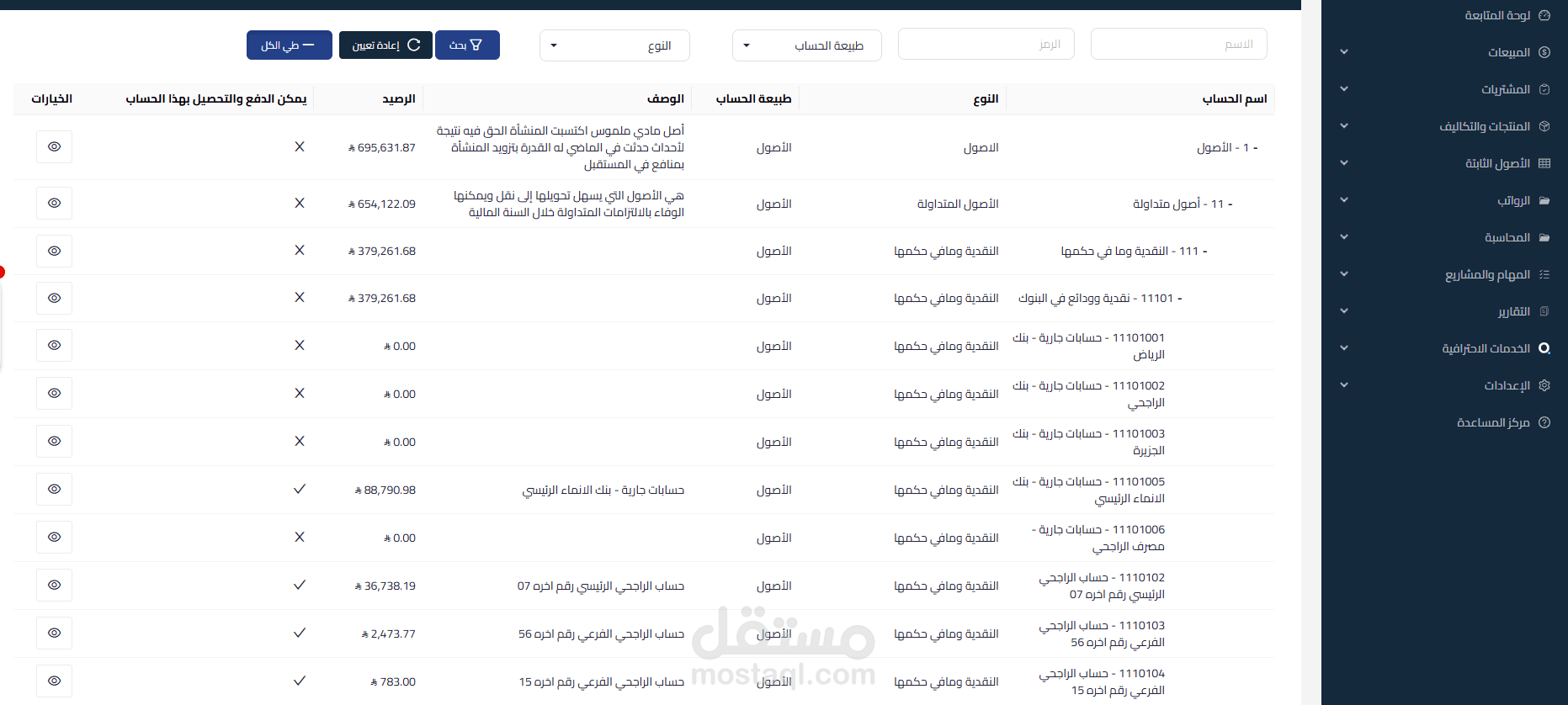
Task: Expand المبيعات menu chevron
Action: pyautogui.click(x=1344, y=52)
